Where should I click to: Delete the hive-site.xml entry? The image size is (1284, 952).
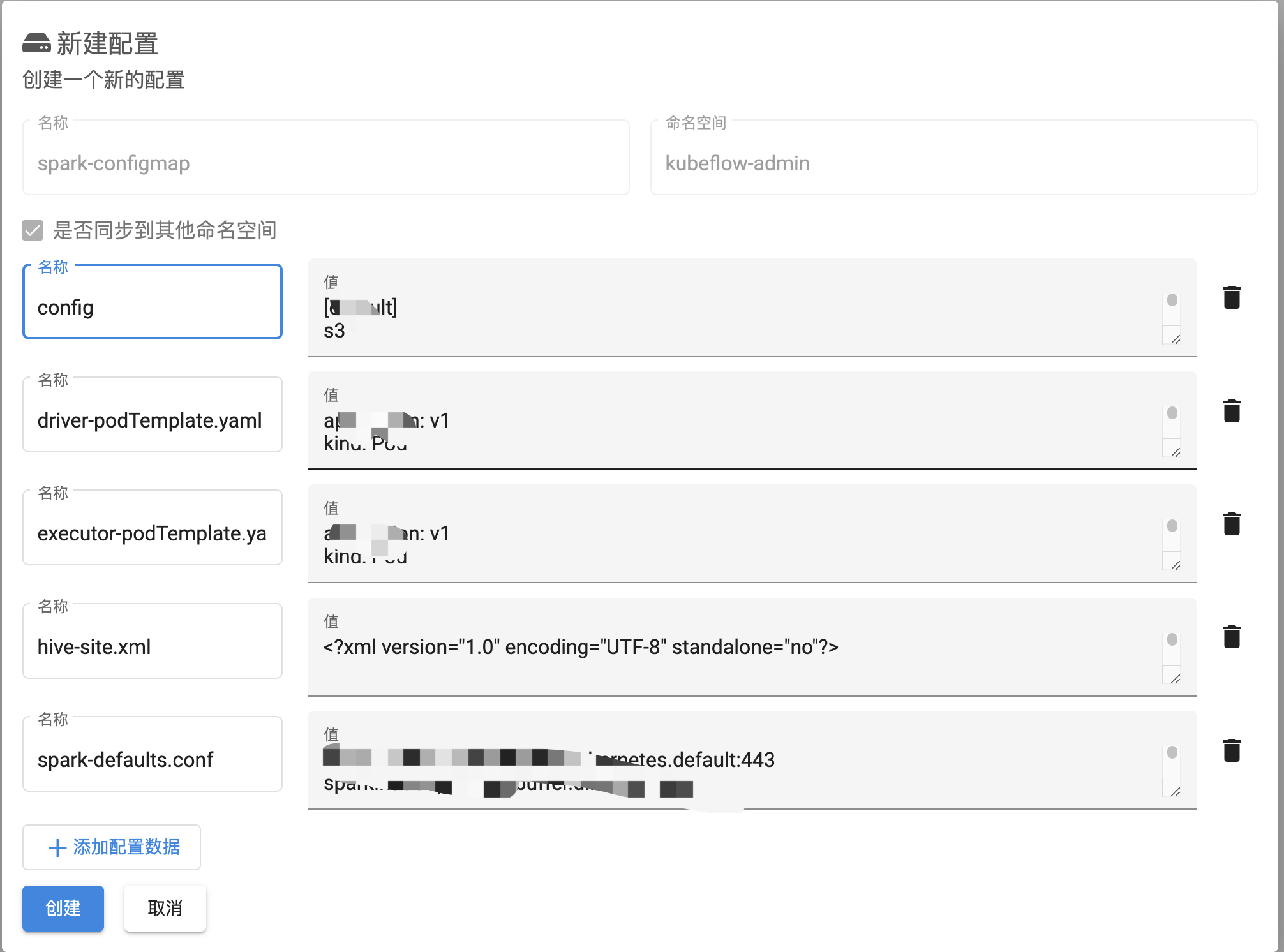(x=1231, y=637)
